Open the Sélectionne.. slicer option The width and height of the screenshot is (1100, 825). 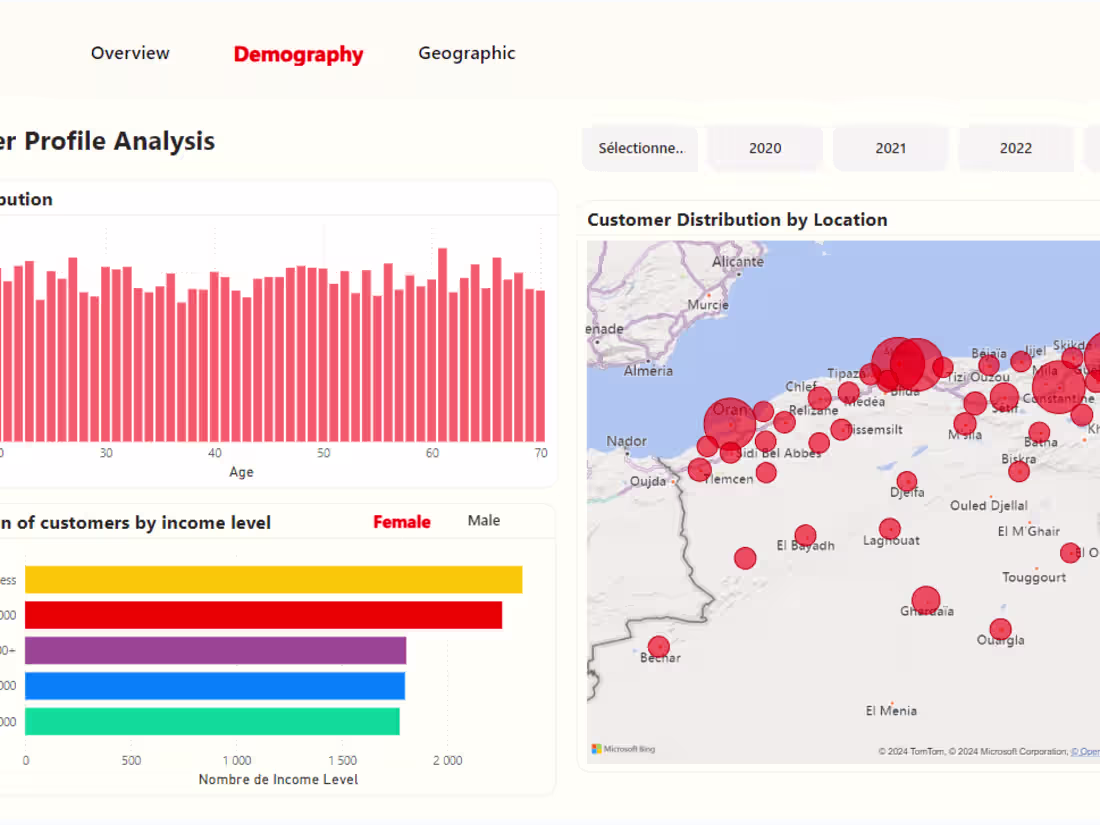click(x=640, y=147)
